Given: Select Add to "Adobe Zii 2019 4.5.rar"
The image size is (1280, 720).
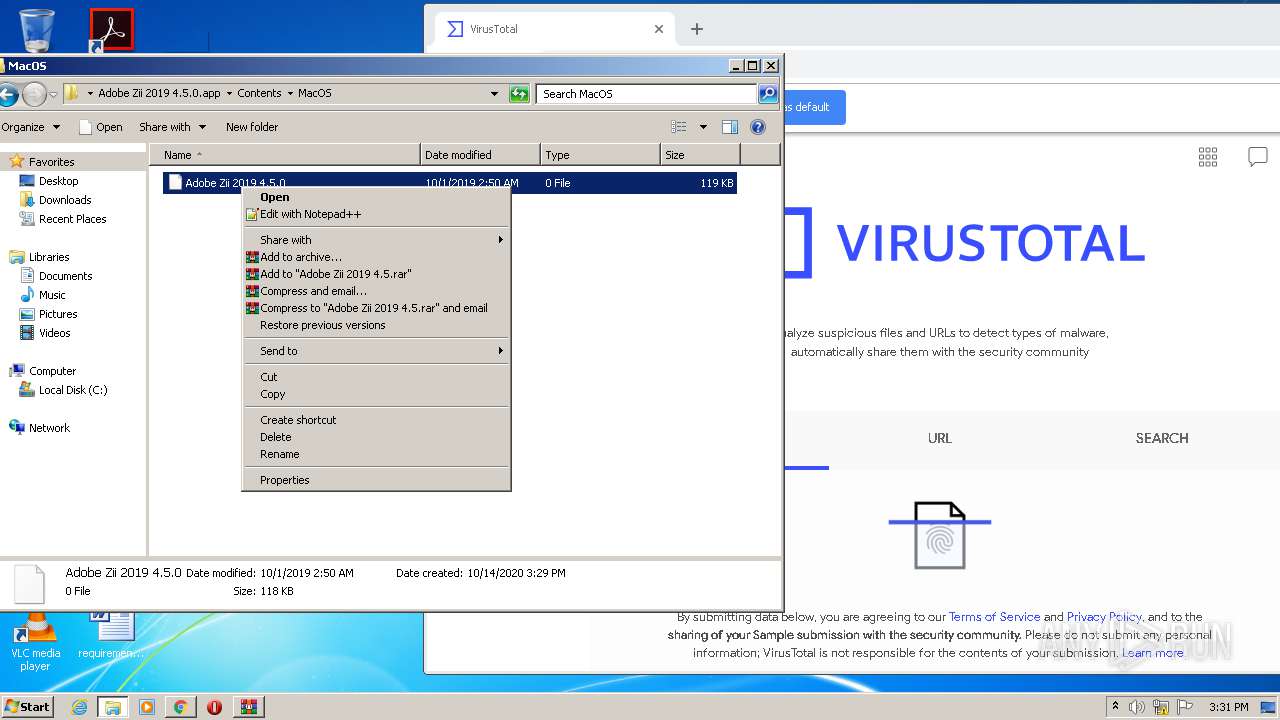Looking at the screenshot, I should [377, 274].
